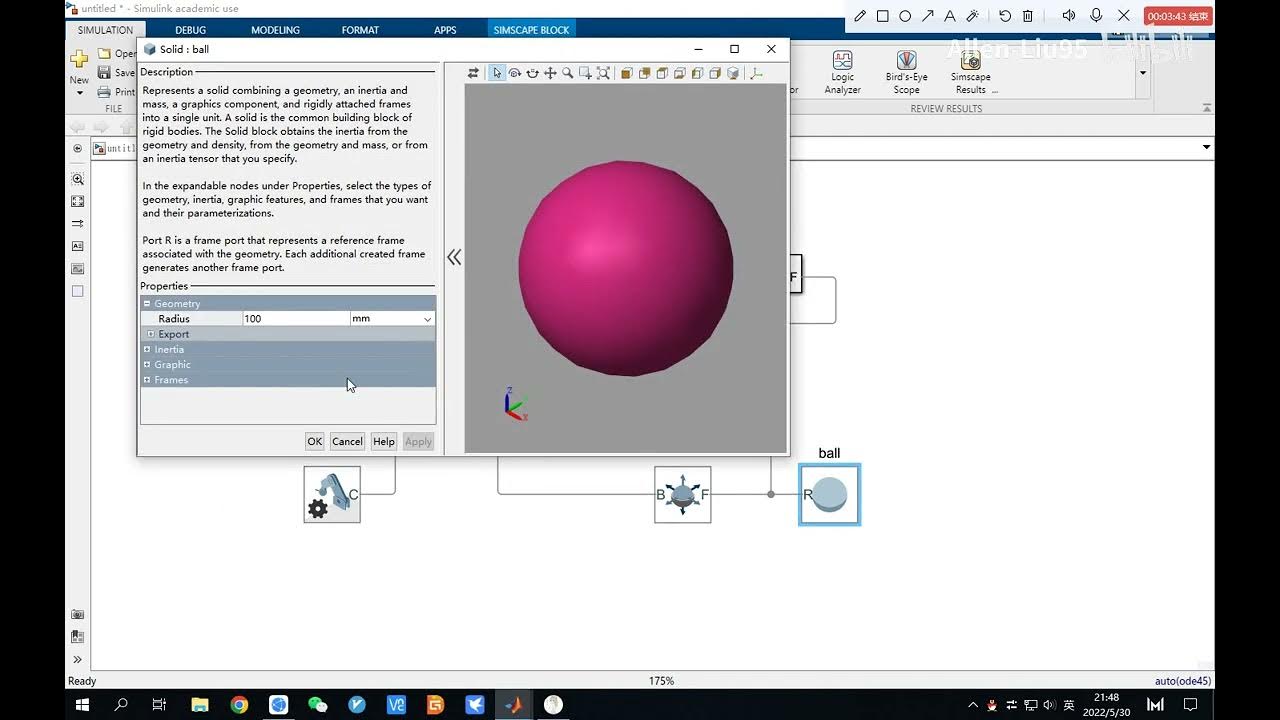The image size is (1280, 720).
Task: Expand the Export node
Action: click(x=151, y=334)
